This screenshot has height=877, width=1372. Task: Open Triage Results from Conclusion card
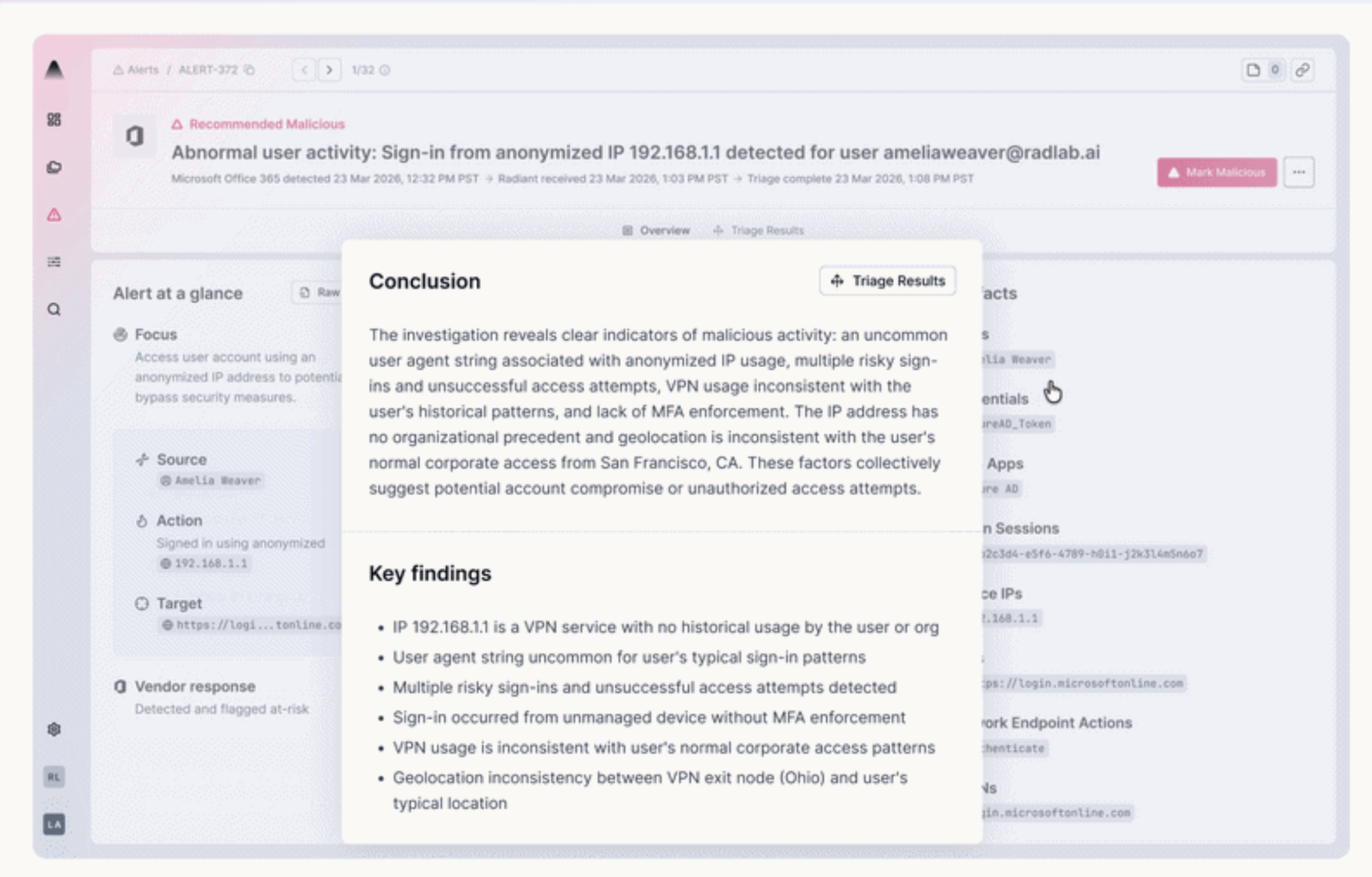[888, 281]
